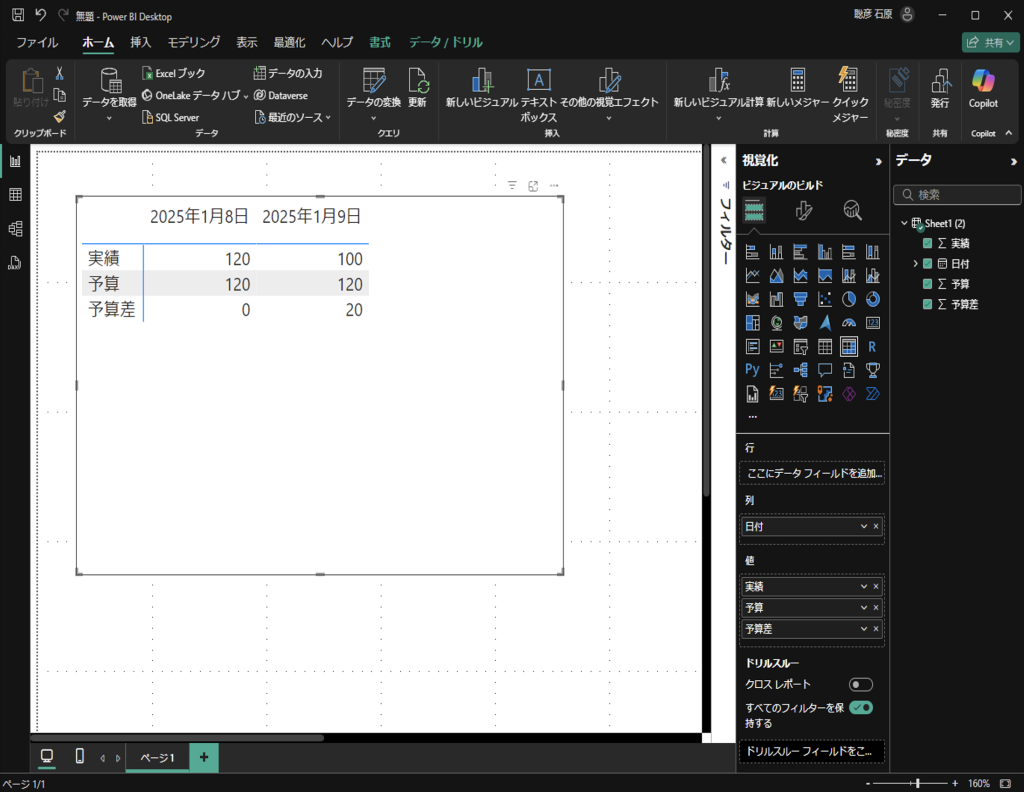Viewport: 1024px width, 792px height.
Task: Open the Report view in left sidebar
Action: point(15,161)
